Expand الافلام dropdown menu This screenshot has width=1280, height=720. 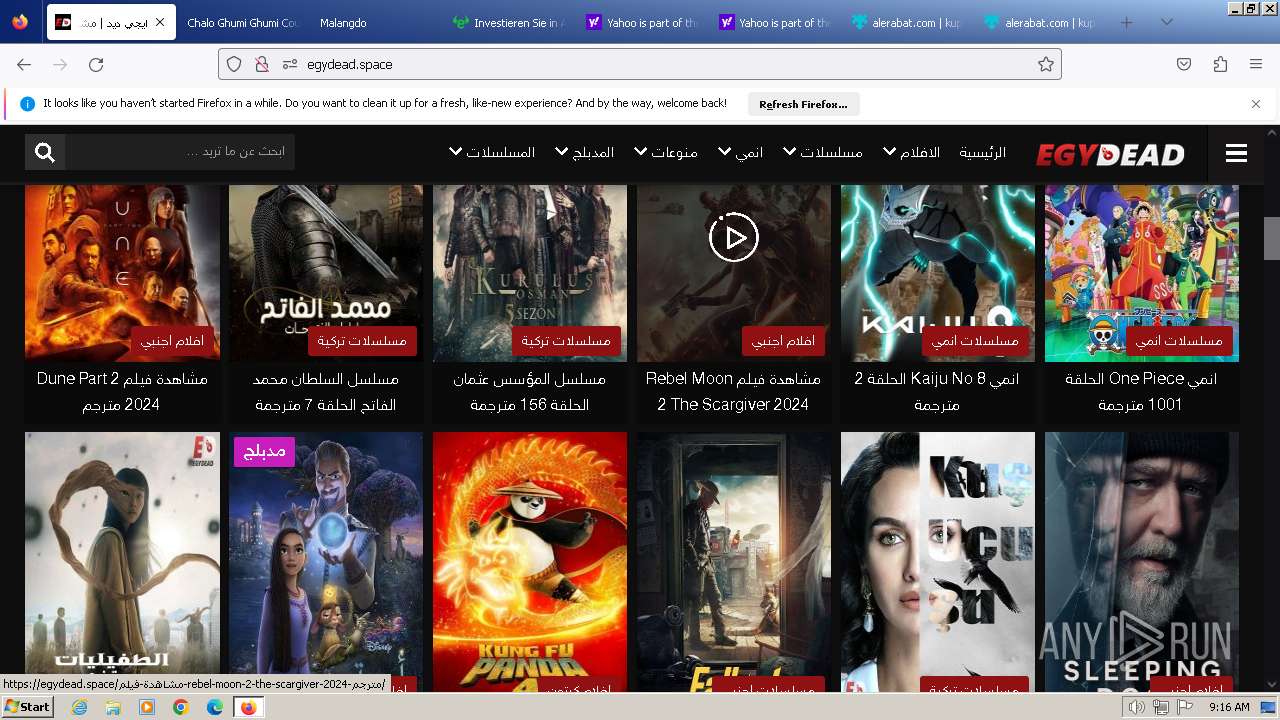[911, 152]
